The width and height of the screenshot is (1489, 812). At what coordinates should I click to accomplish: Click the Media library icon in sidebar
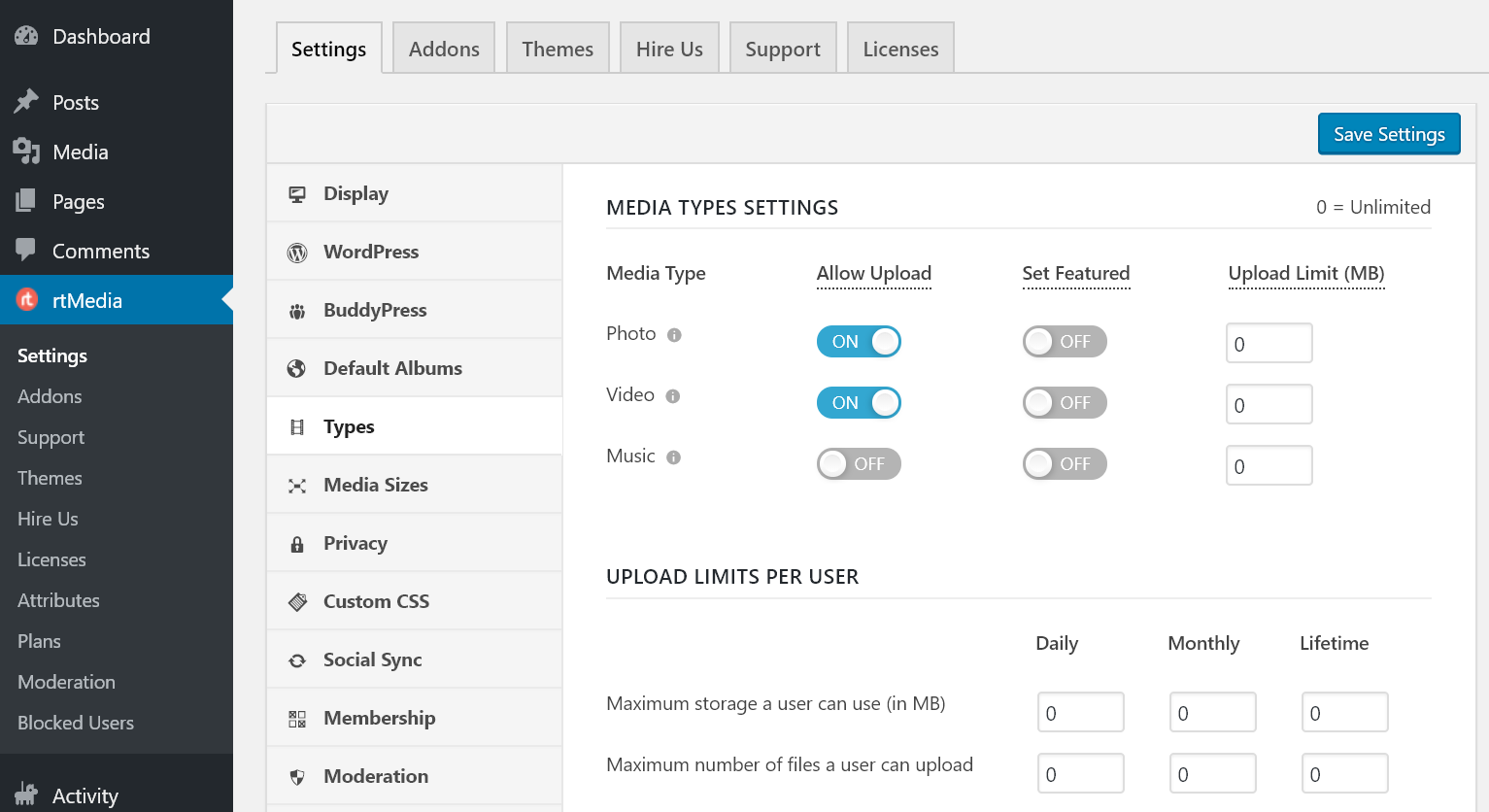click(x=25, y=152)
